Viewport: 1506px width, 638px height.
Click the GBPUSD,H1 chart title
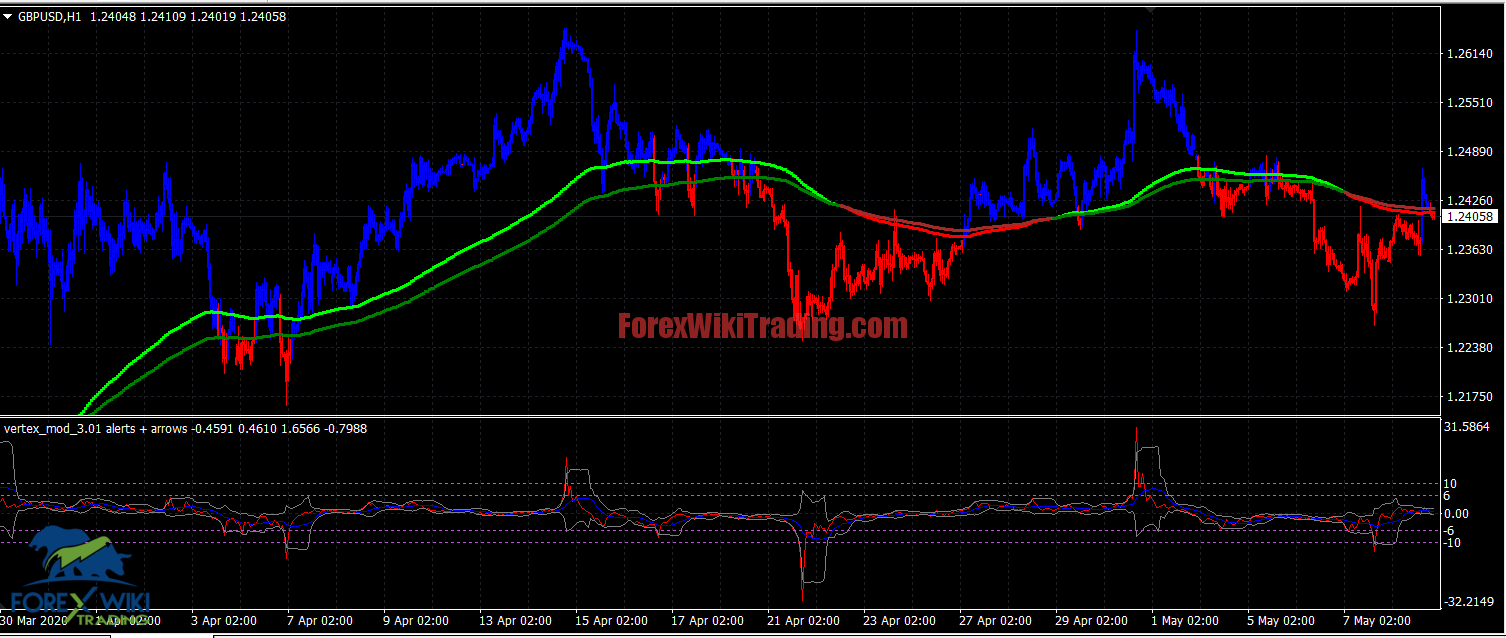(x=50, y=17)
